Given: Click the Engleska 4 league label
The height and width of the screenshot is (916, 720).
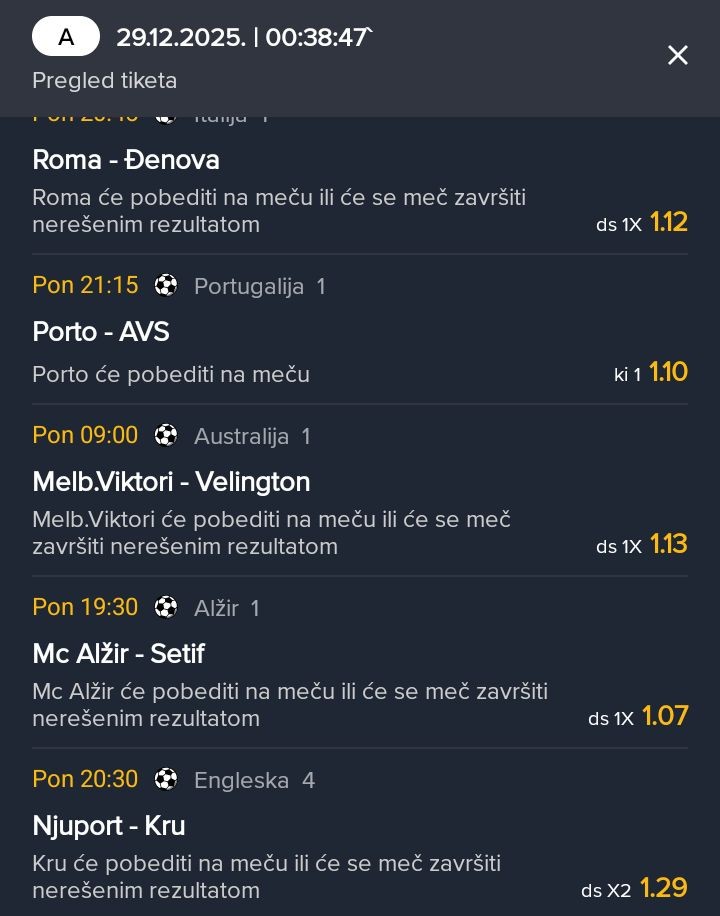Looking at the screenshot, I should [254, 781].
